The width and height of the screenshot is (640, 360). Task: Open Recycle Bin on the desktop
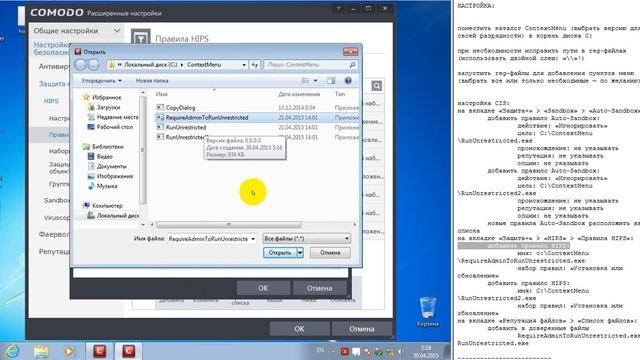tap(427, 312)
